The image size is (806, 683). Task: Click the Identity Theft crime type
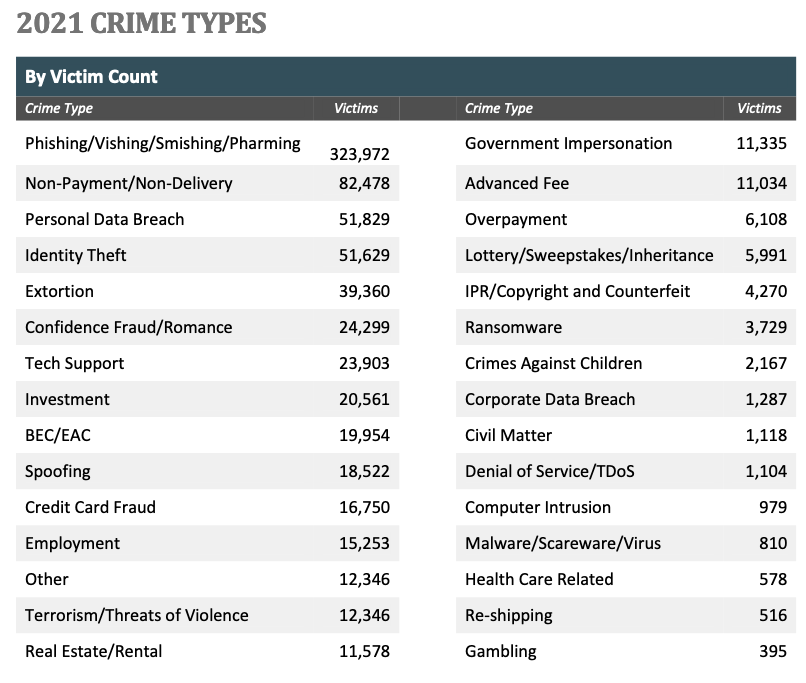[76, 255]
